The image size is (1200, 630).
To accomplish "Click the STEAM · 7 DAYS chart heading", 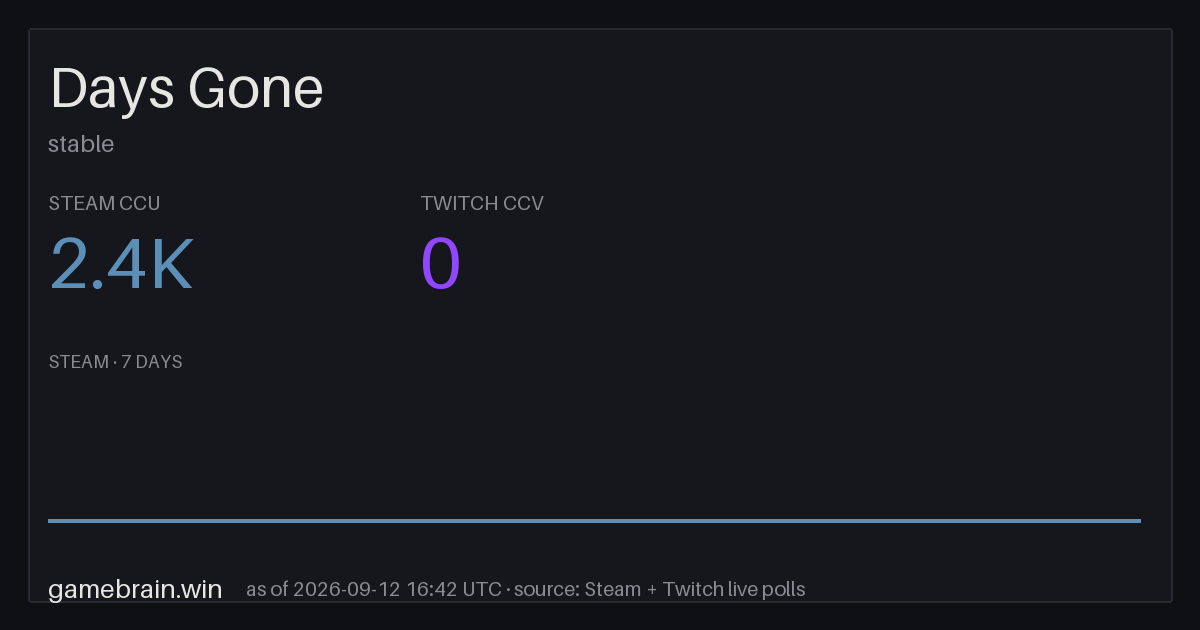I will [115, 362].
